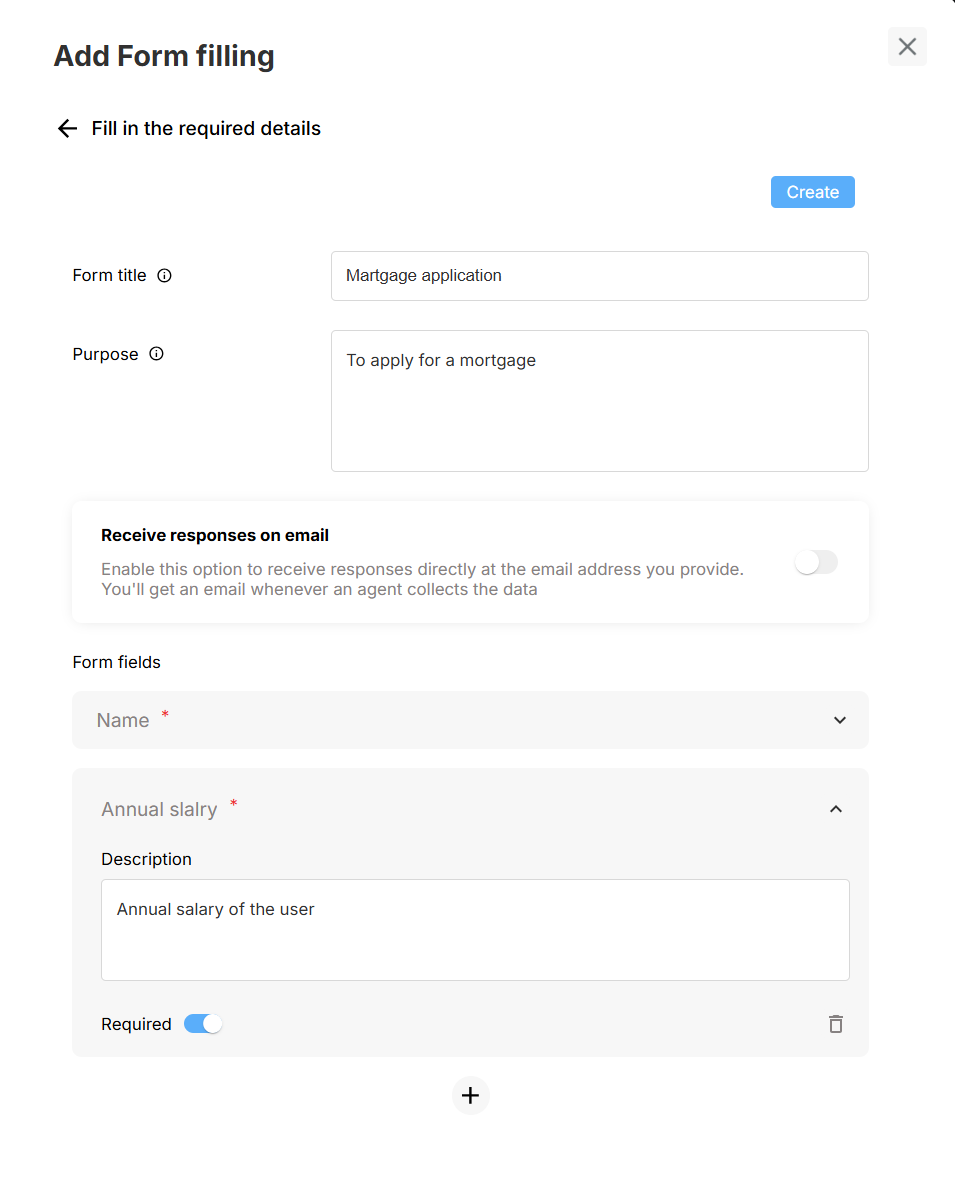Click the 'Annual slalry' field title

159,810
